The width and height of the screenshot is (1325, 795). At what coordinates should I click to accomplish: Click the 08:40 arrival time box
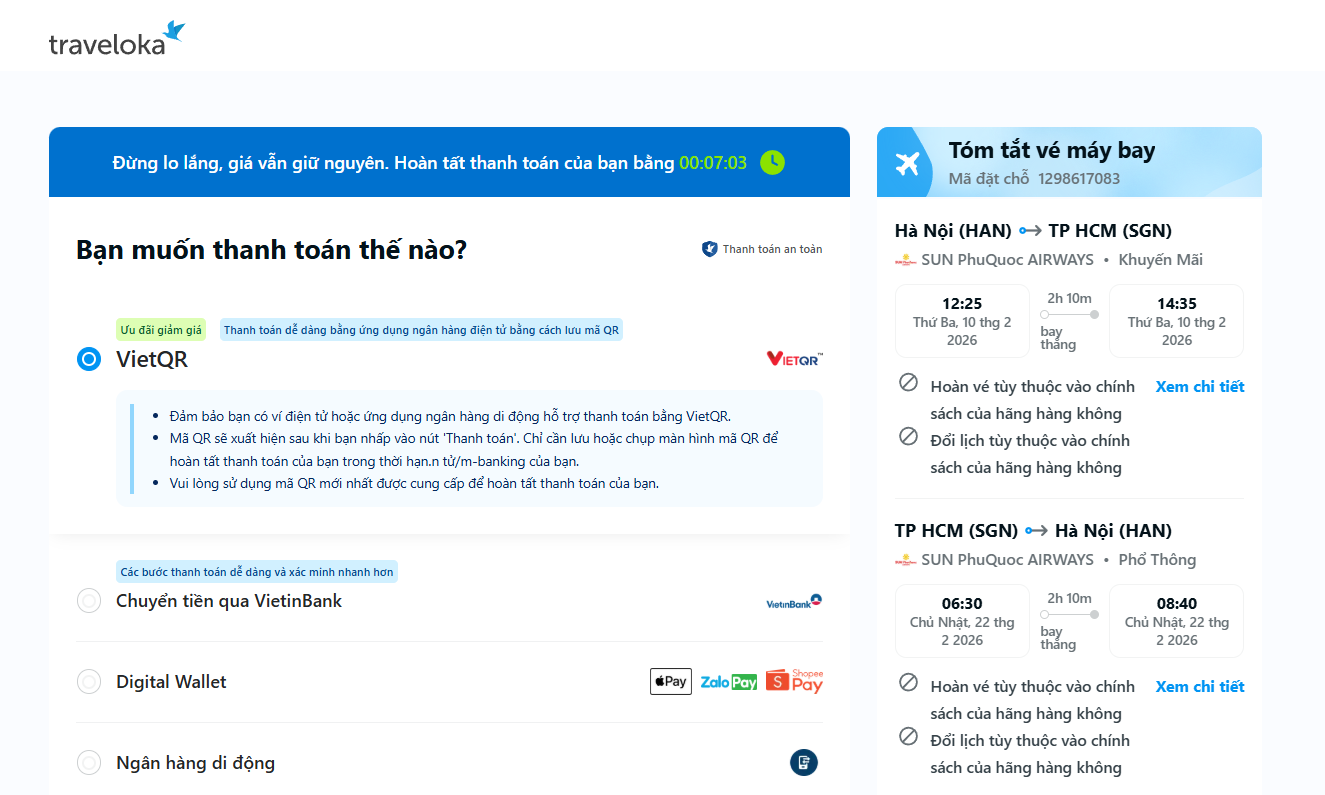(1176, 621)
